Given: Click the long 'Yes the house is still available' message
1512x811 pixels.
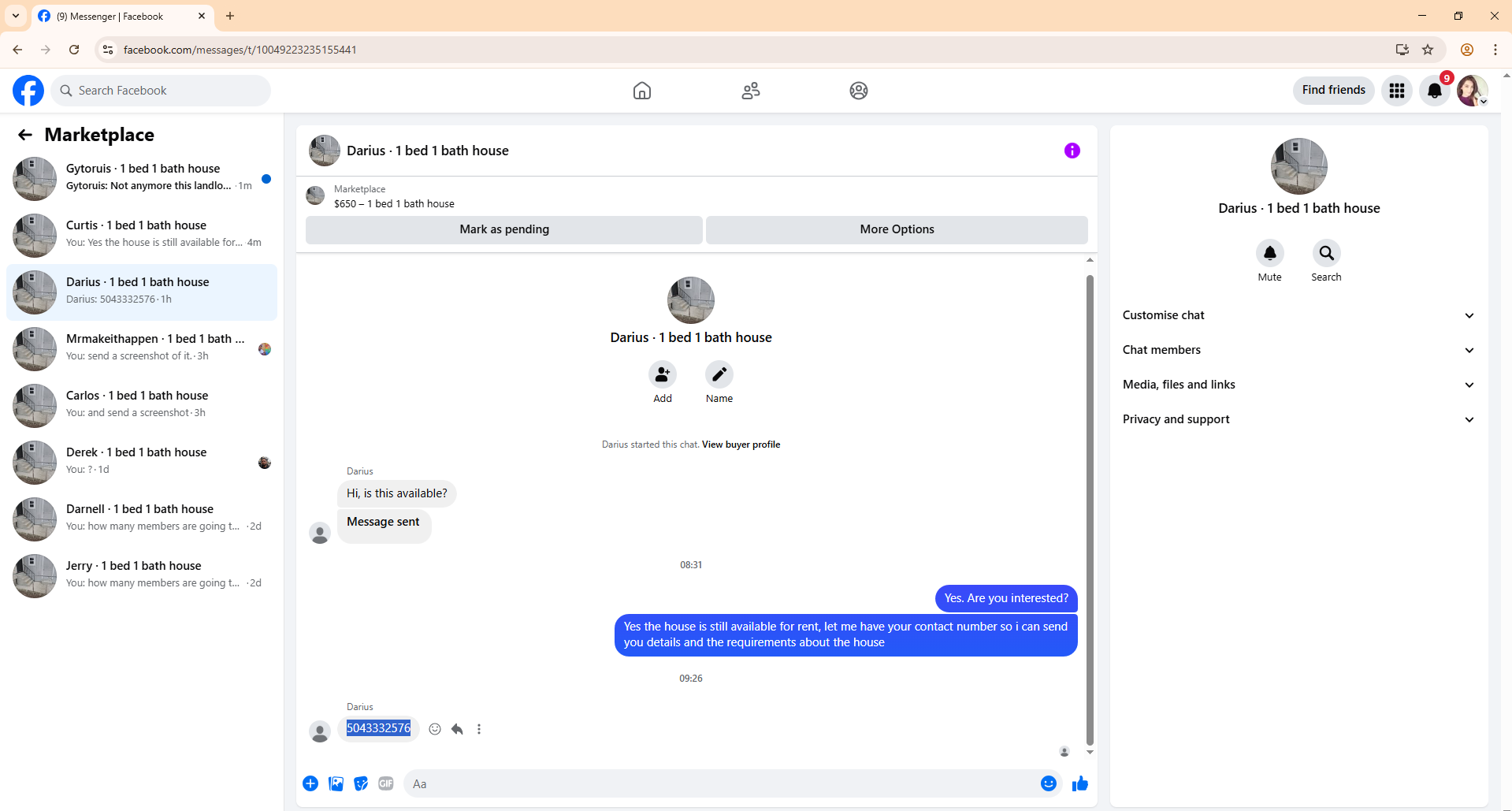Looking at the screenshot, I should coord(845,634).
